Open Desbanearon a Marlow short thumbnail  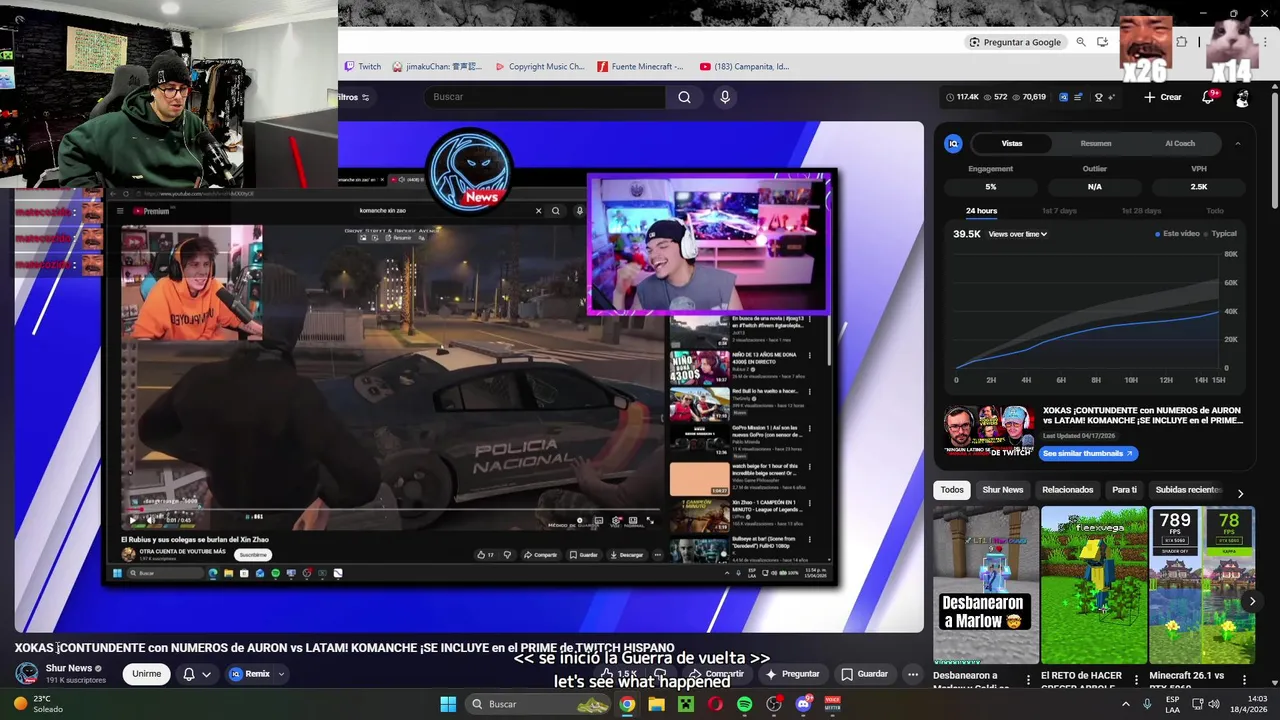(986, 585)
